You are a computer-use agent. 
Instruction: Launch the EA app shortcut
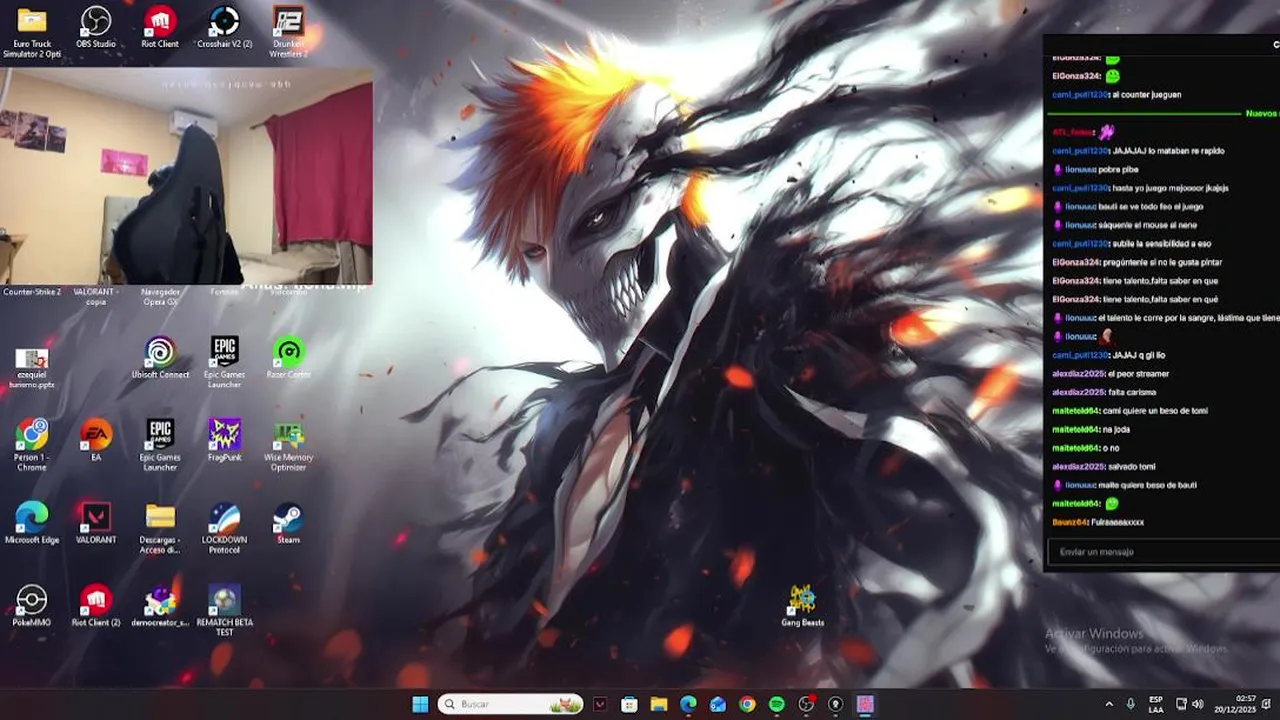(96, 440)
